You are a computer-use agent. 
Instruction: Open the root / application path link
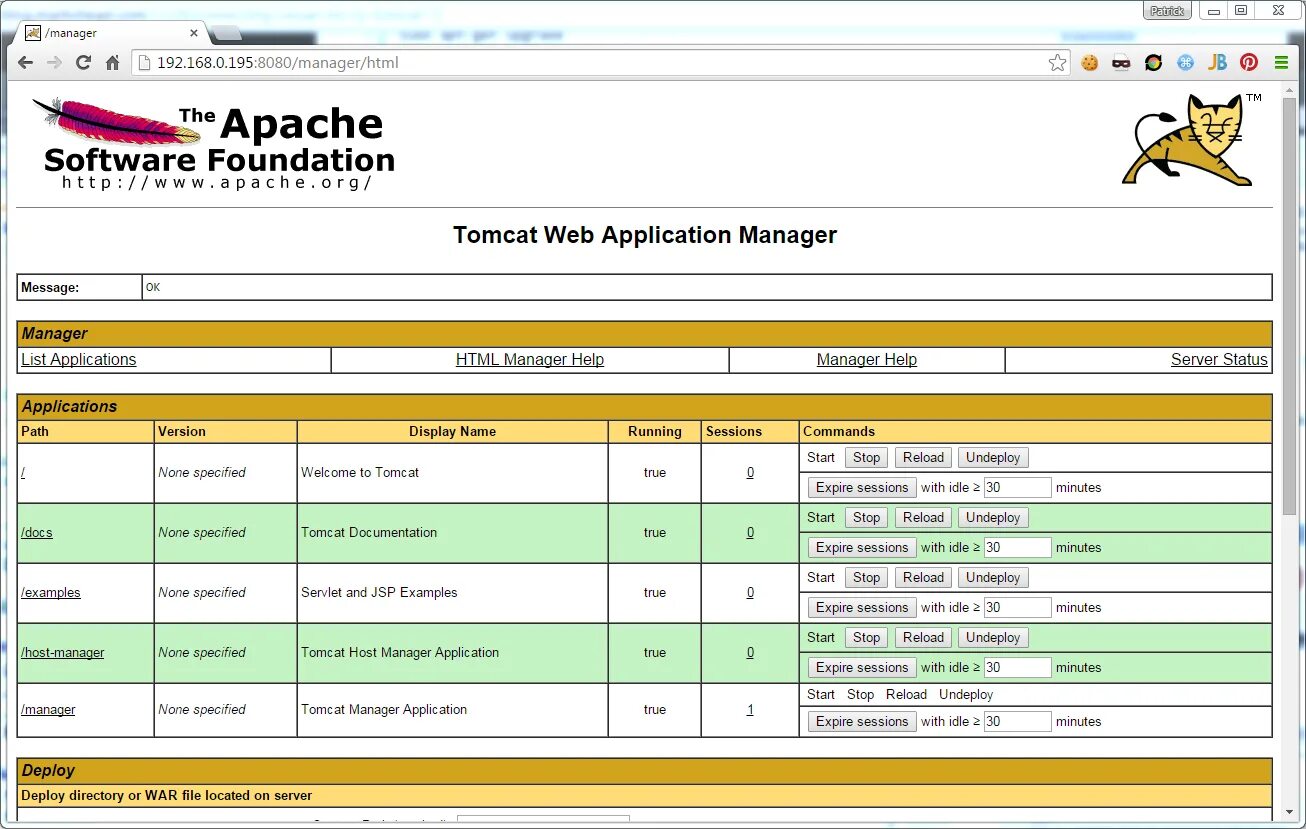[x=23, y=472]
